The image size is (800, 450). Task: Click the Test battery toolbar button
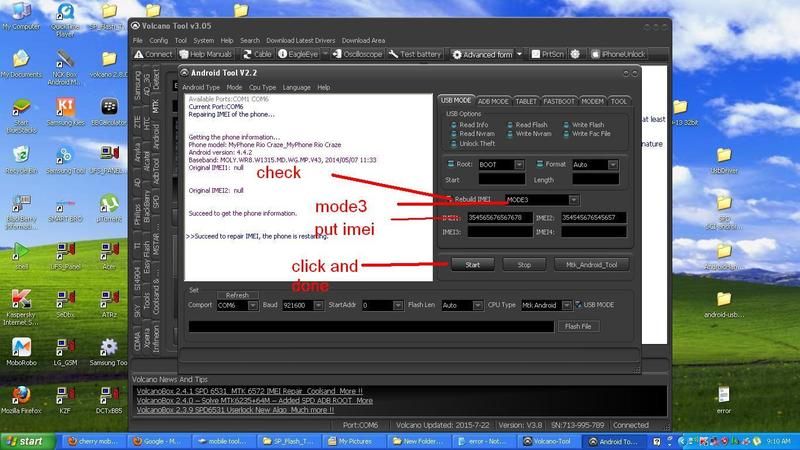tap(414, 54)
